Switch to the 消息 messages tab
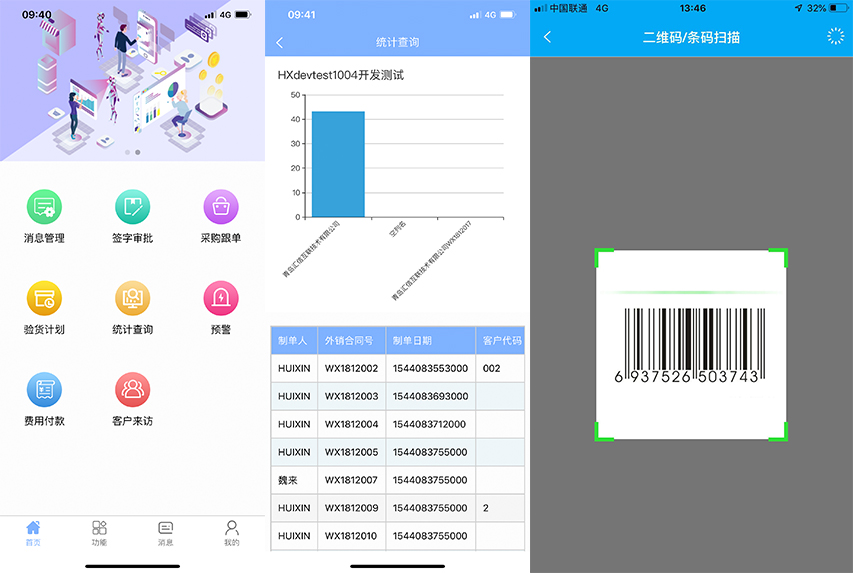 point(165,533)
